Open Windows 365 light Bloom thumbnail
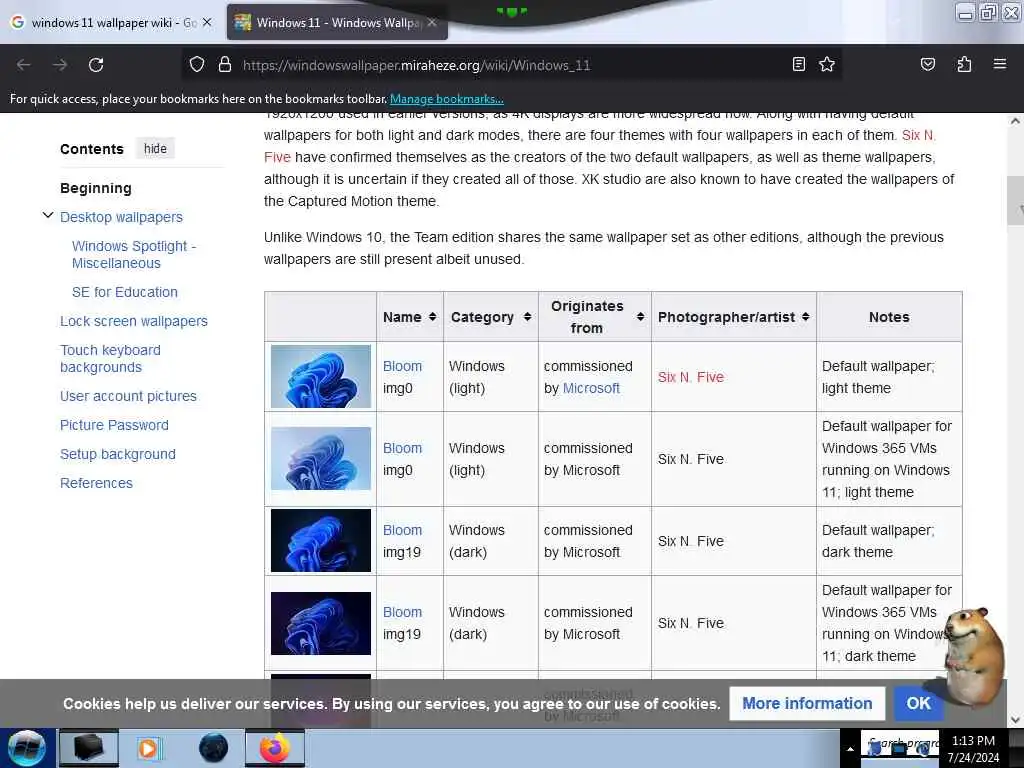This screenshot has height=768, width=1024. pyautogui.click(x=321, y=458)
